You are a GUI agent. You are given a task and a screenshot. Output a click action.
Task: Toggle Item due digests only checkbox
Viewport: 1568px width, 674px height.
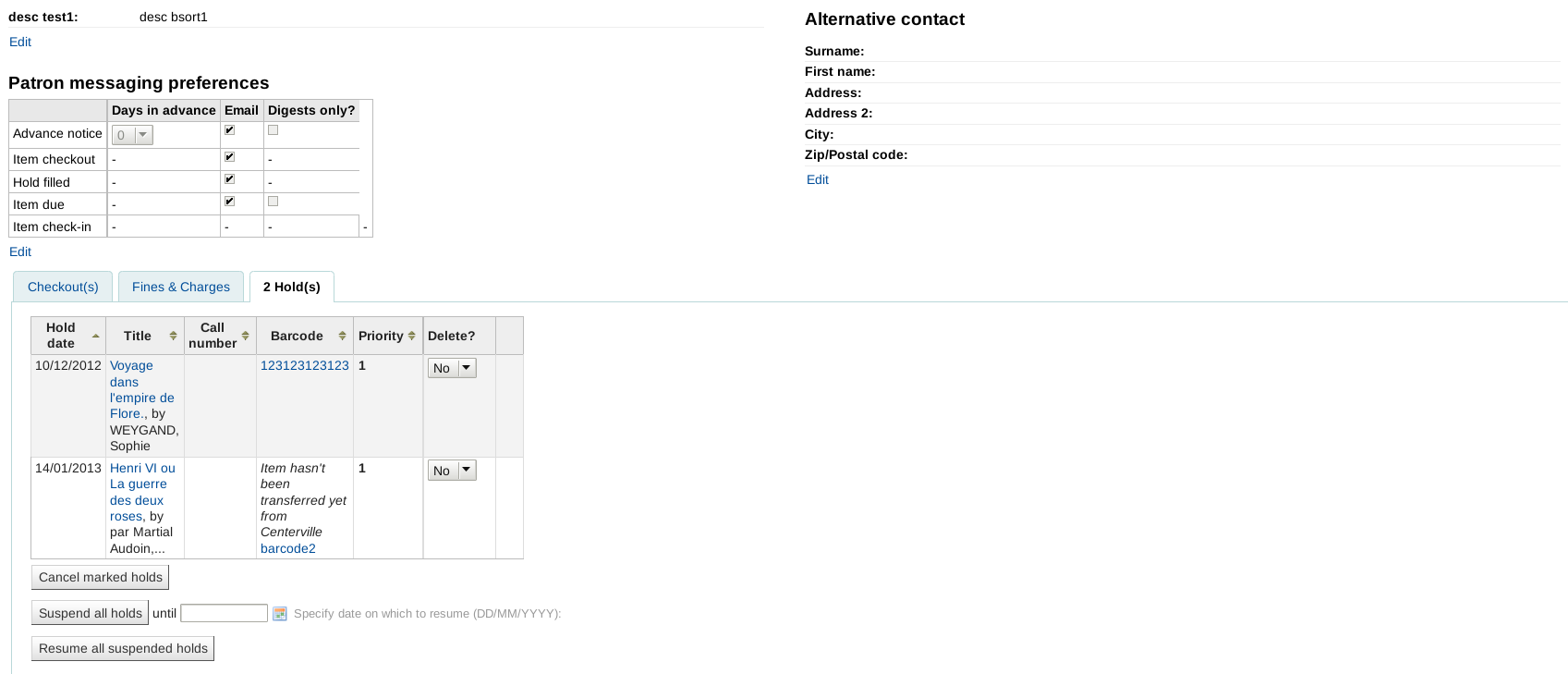point(273,201)
